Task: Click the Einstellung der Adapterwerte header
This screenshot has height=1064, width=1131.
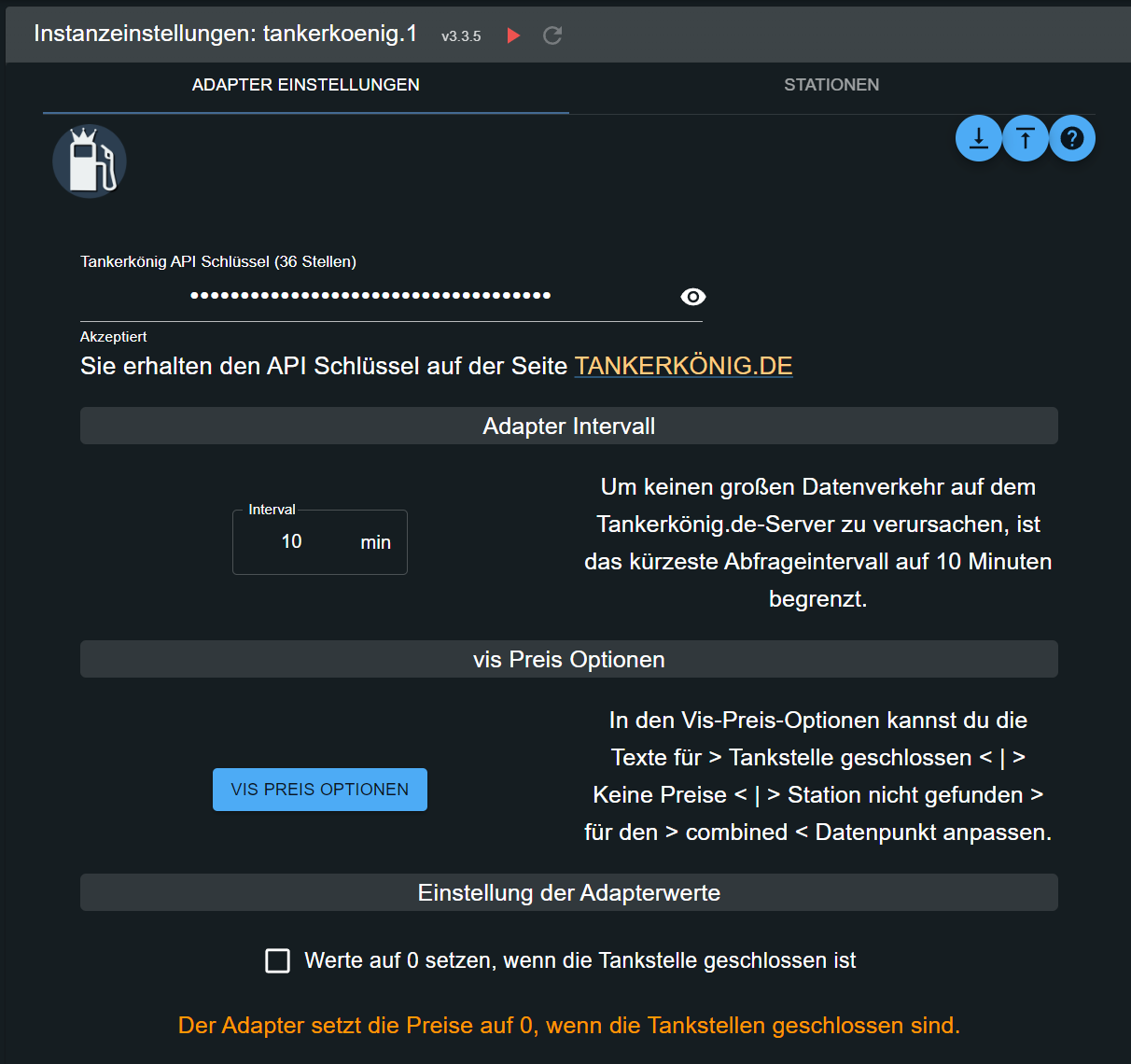Action: click(569, 892)
